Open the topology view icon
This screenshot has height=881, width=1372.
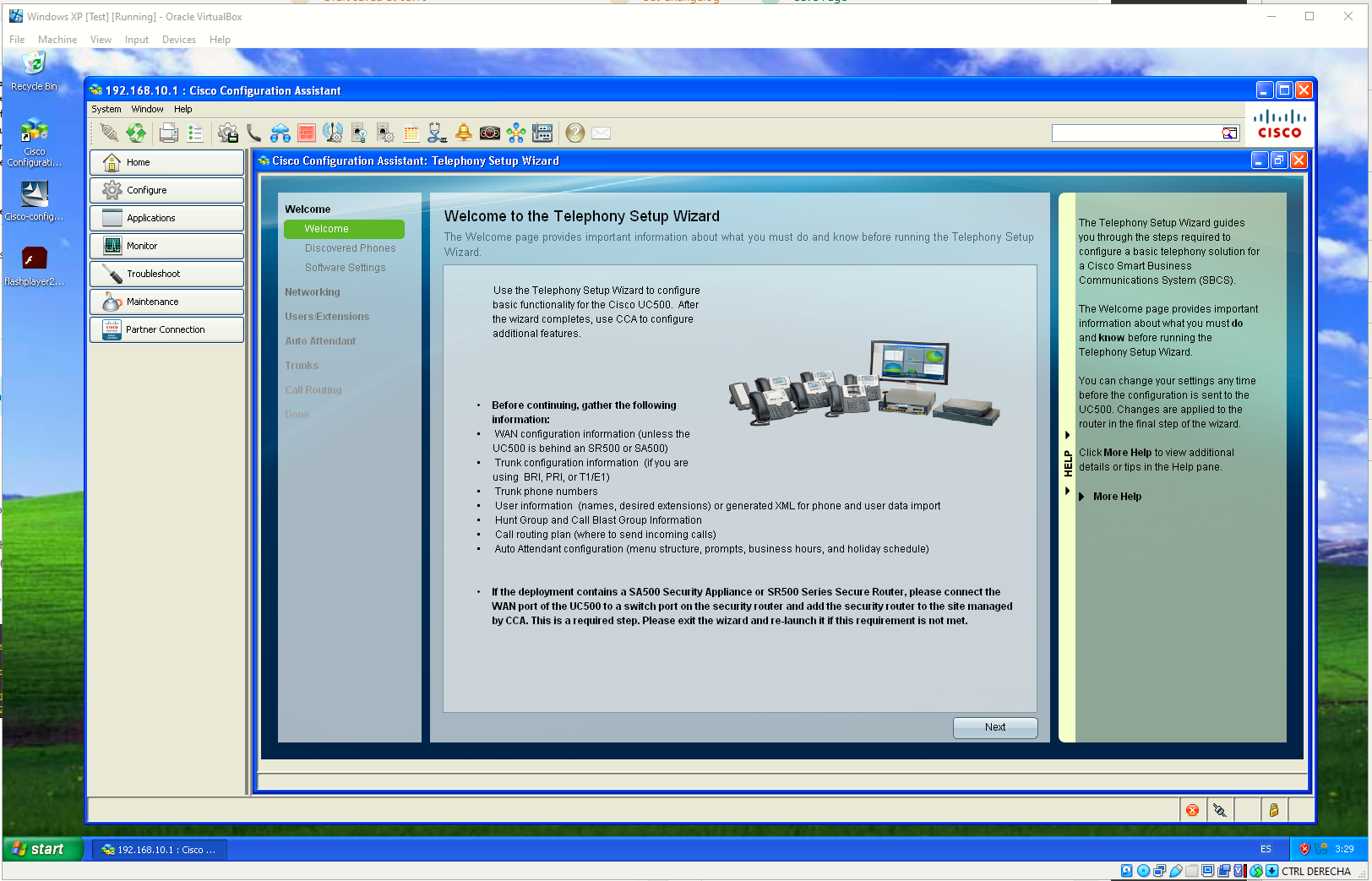pyautogui.click(x=516, y=133)
